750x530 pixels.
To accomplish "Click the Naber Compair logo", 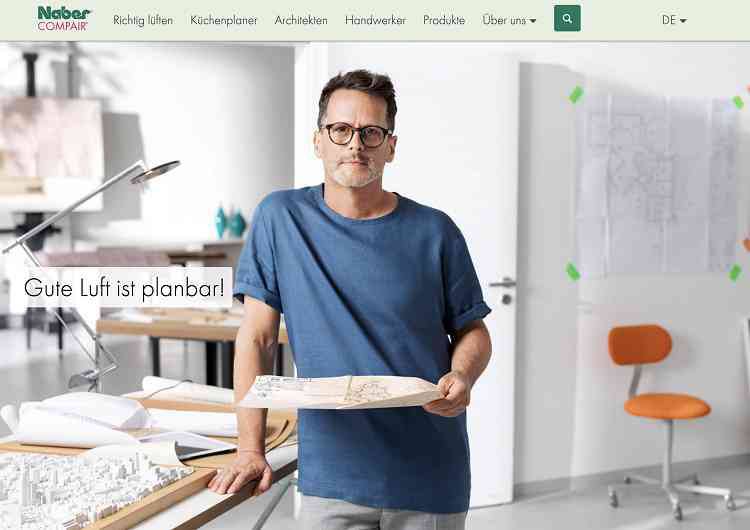I will click(x=64, y=18).
